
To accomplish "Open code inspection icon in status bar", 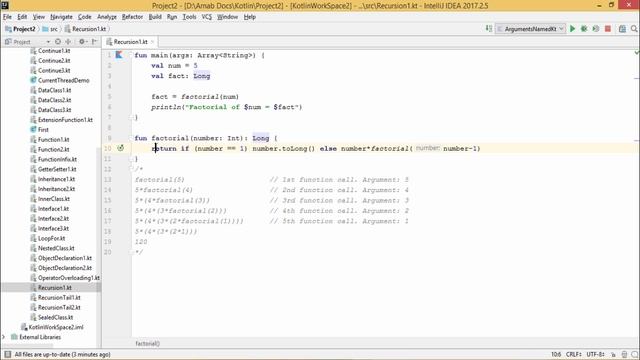I will pyautogui.click(x=624, y=354).
